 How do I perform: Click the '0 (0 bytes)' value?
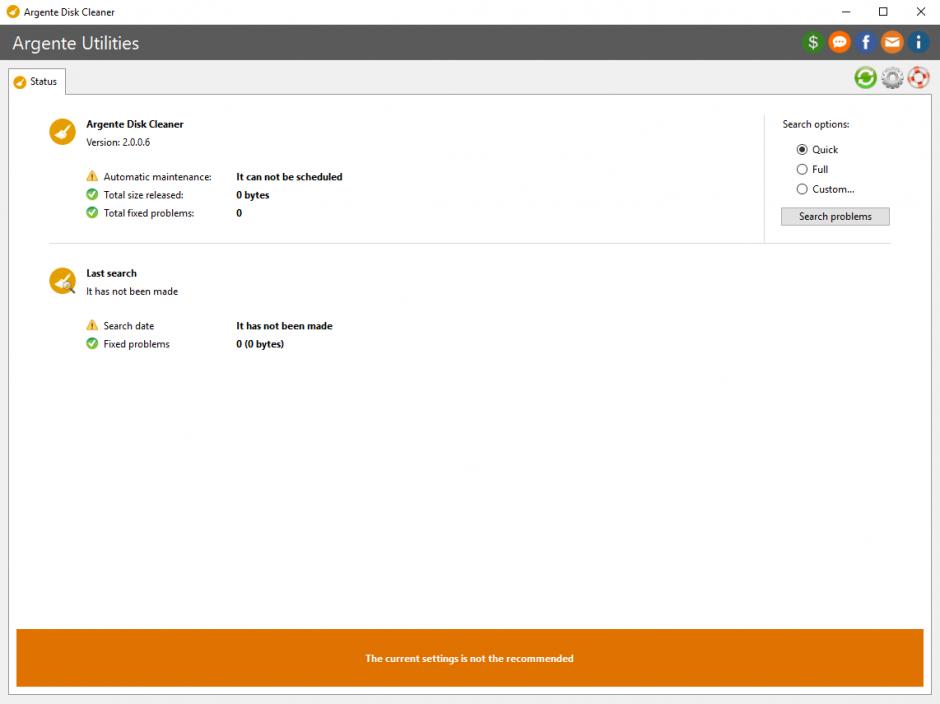click(x=260, y=344)
